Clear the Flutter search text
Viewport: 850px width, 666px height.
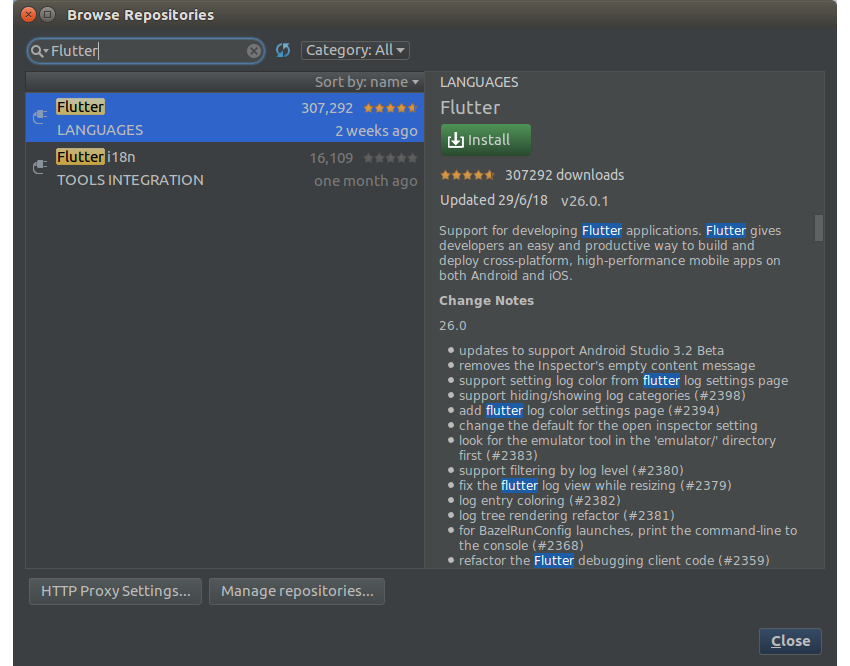point(254,51)
